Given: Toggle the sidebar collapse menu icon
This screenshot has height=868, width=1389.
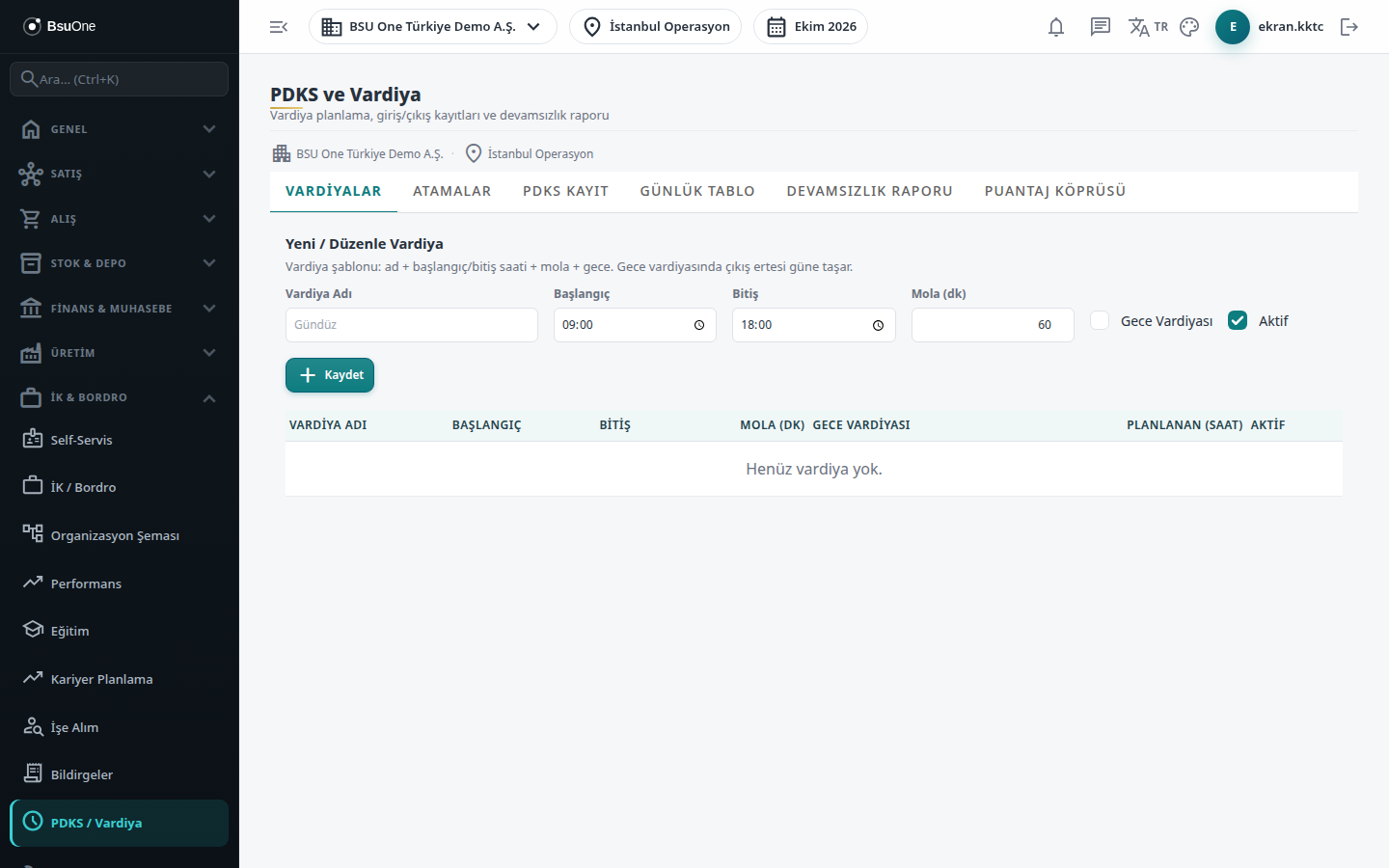Looking at the screenshot, I should [x=279, y=27].
